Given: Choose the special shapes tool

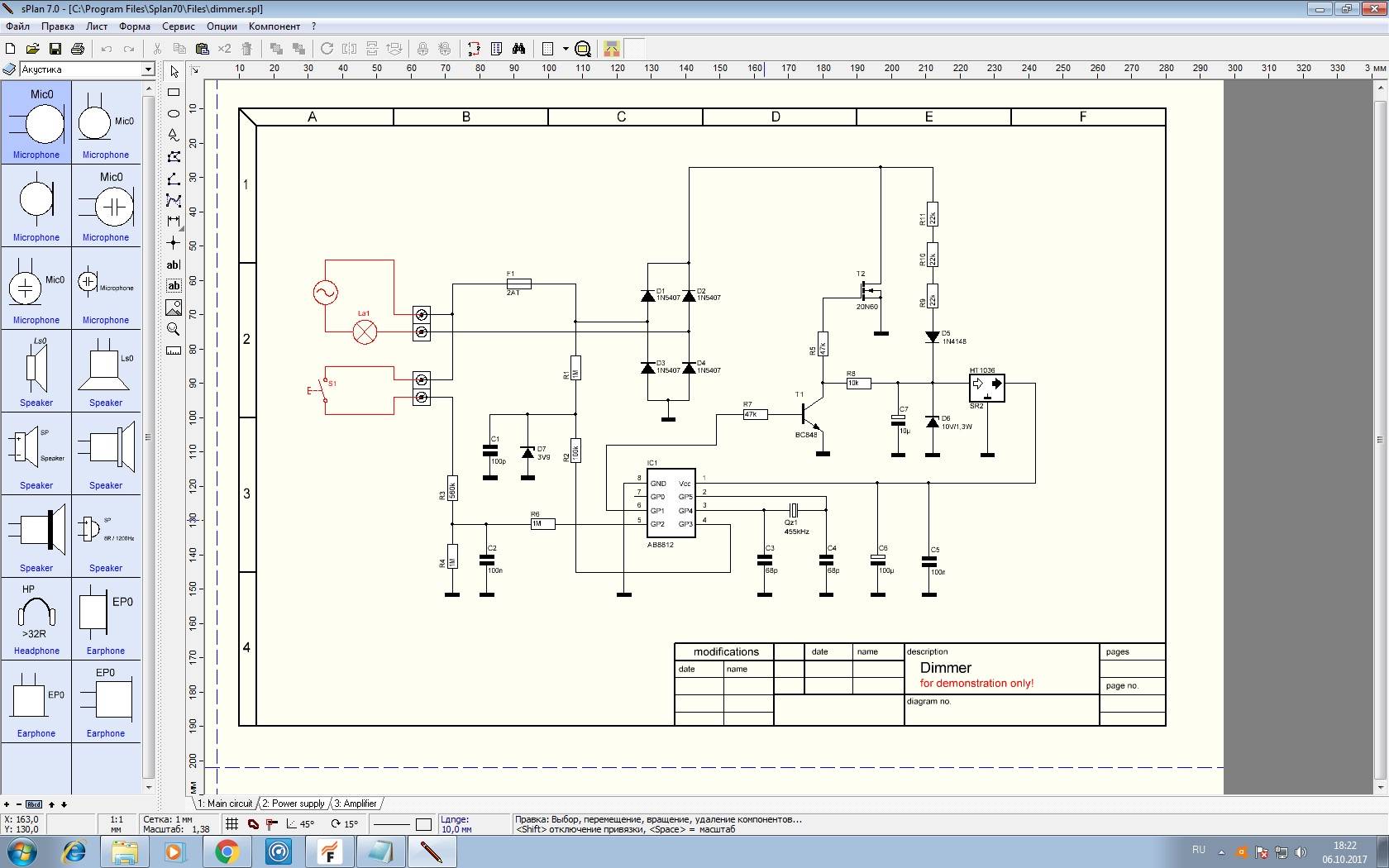Looking at the screenshot, I should [174, 135].
